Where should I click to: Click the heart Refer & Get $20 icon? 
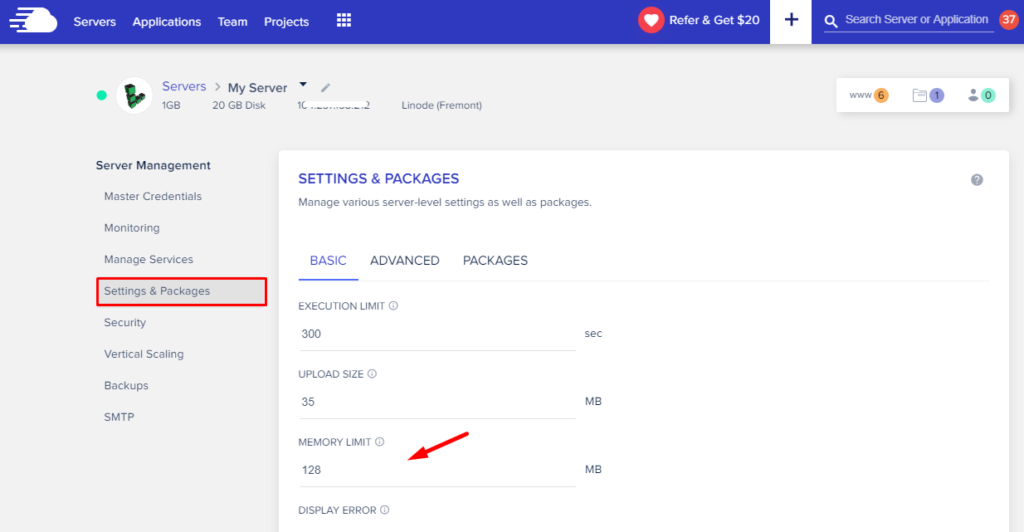click(x=651, y=21)
